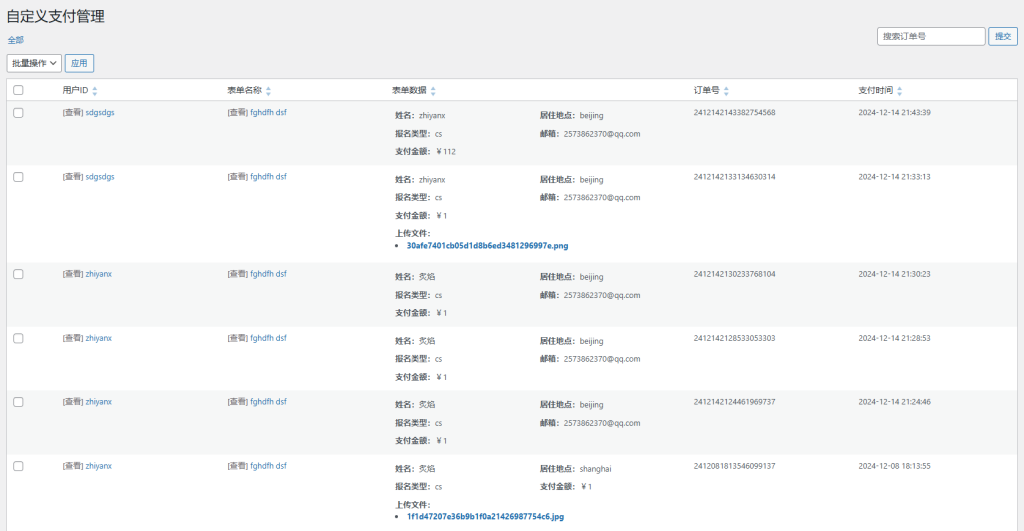Click sort arrows beside 订单号 column header

click(x=725, y=91)
